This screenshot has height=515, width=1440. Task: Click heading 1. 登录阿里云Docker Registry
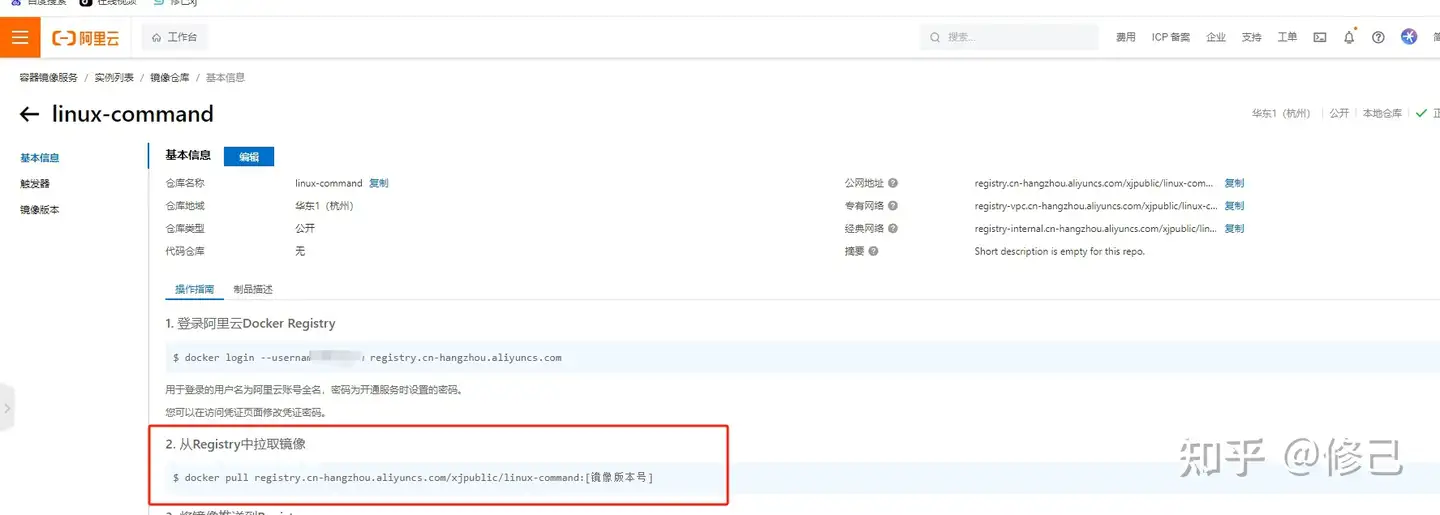(250, 323)
